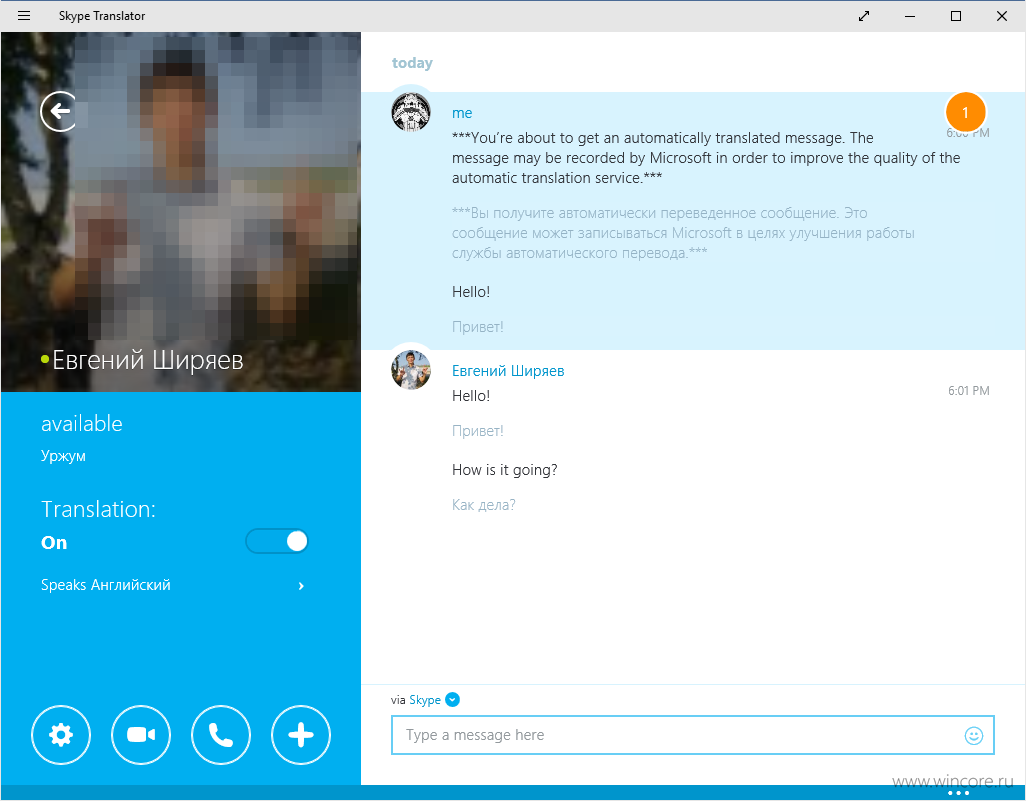Maximize the Skype Translator window
Image resolution: width=1026 pixels, height=801 pixels.
pyautogui.click(x=956, y=16)
